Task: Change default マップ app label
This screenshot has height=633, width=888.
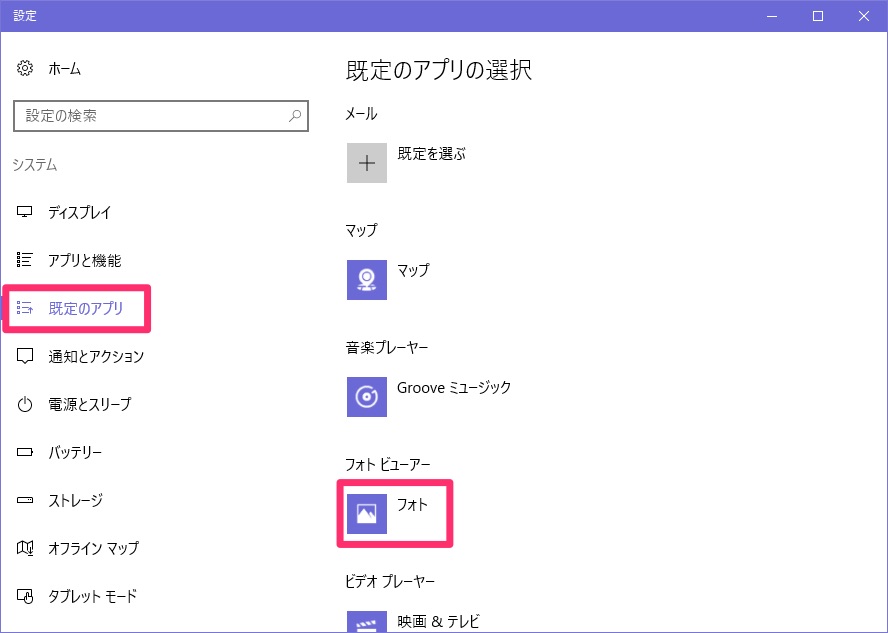Action: pos(413,271)
